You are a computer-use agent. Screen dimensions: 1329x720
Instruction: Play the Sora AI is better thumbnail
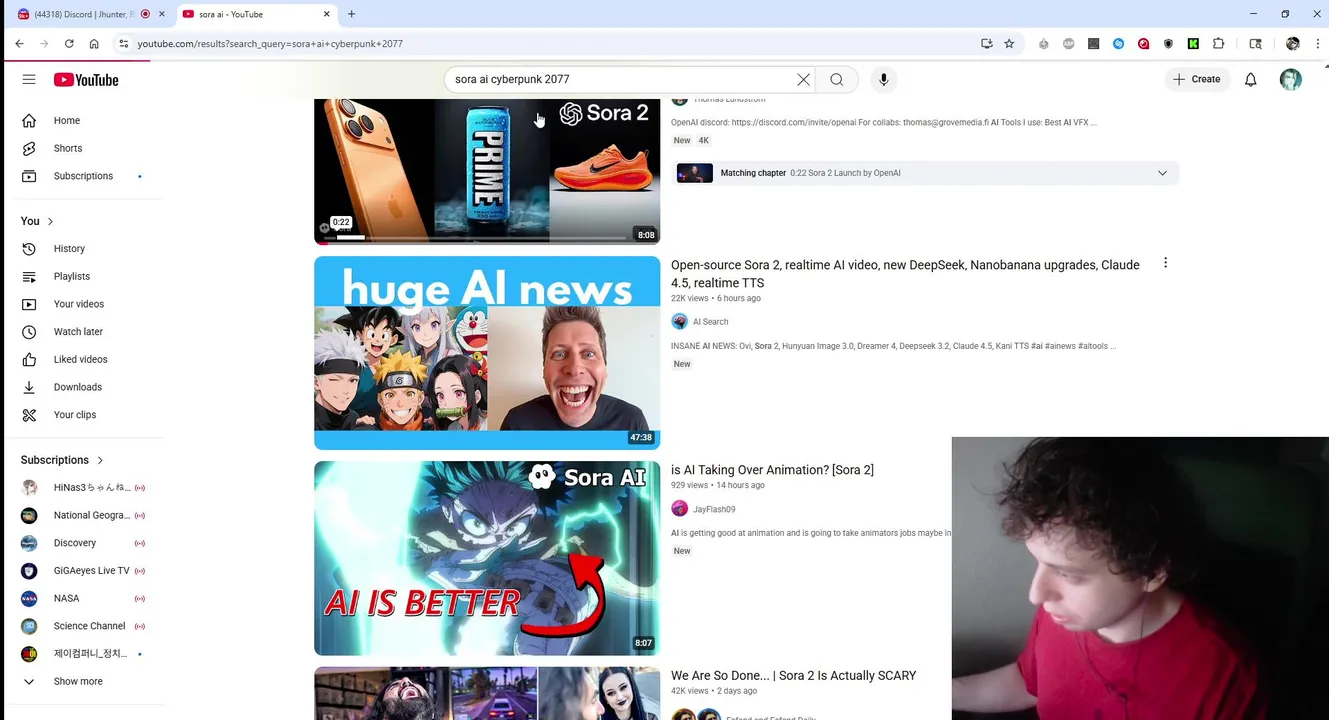[x=487, y=558]
